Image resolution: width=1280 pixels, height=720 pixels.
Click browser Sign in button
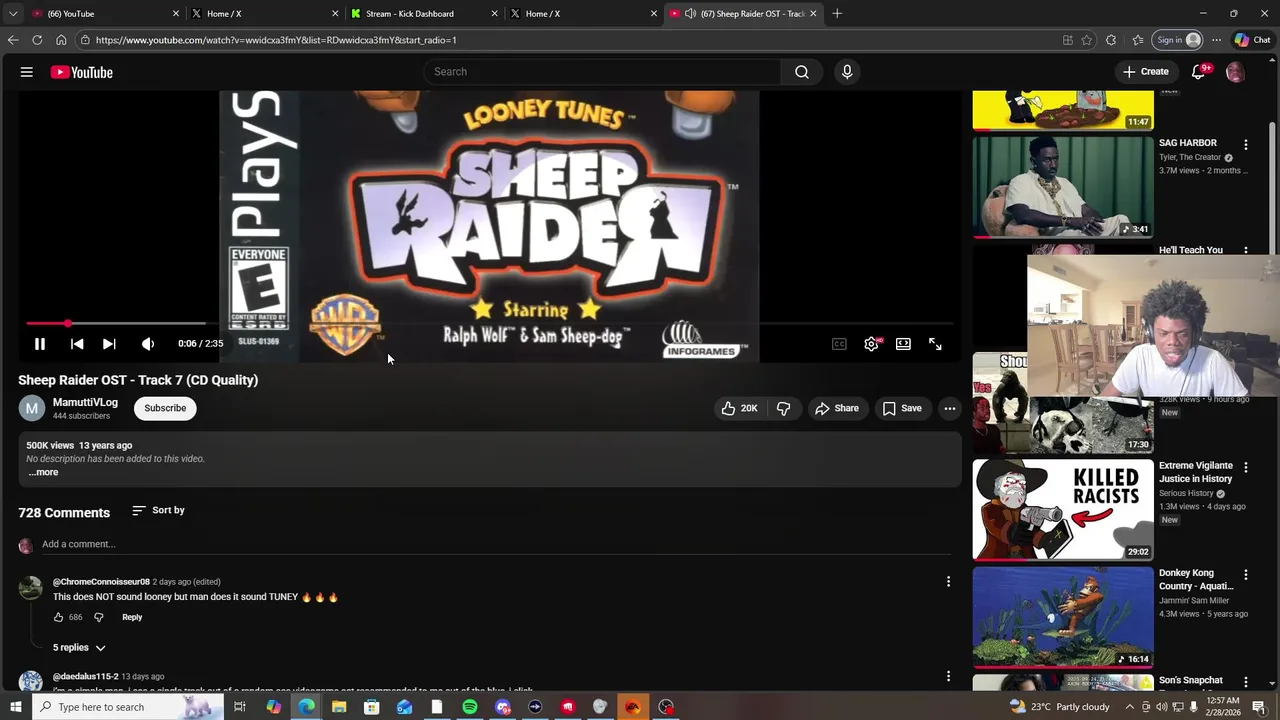(x=1177, y=40)
